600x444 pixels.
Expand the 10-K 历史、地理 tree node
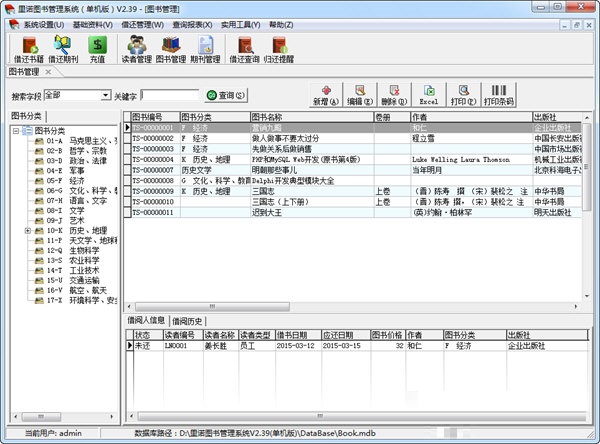(28, 230)
